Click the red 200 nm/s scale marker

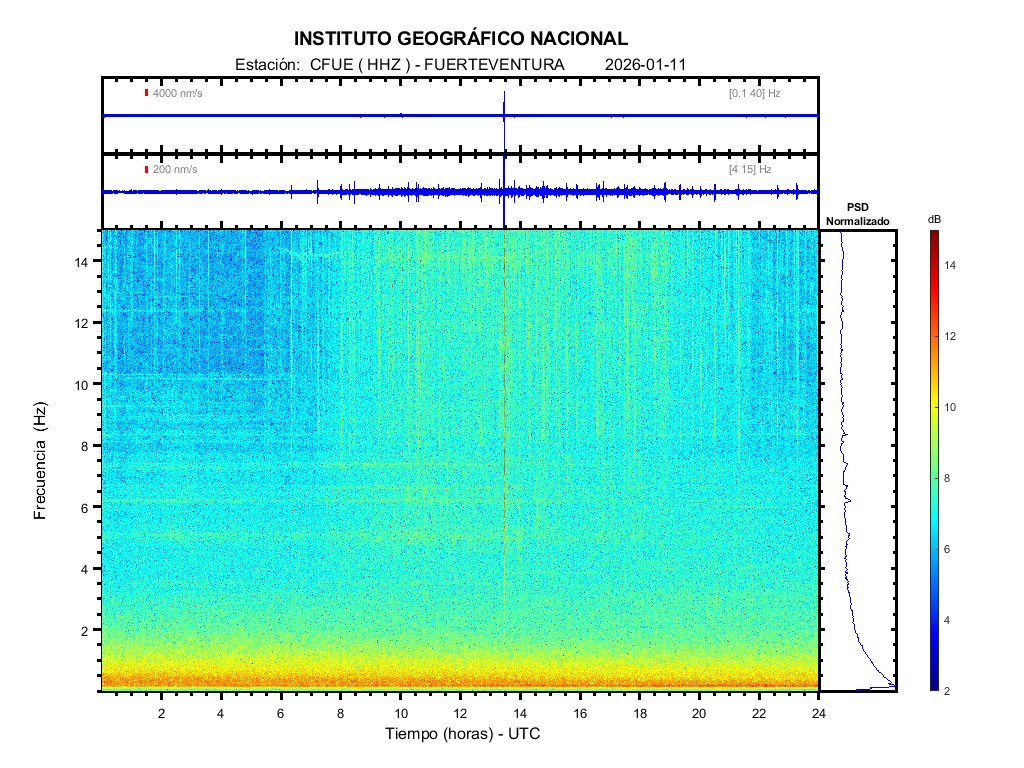click(x=146, y=170)
